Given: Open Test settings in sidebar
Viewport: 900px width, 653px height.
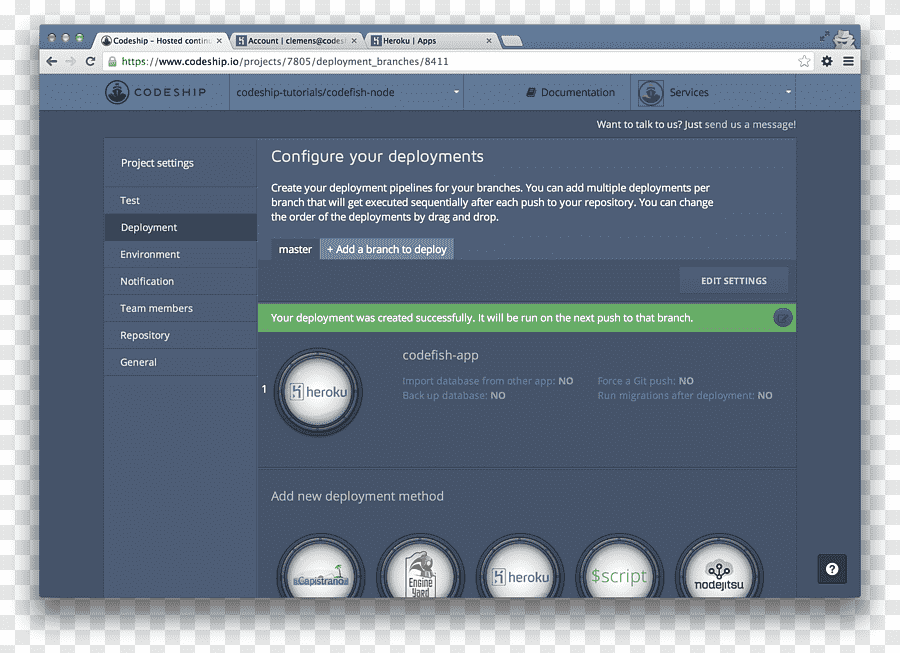Looking at the screenshot, I should coord(180,200).
